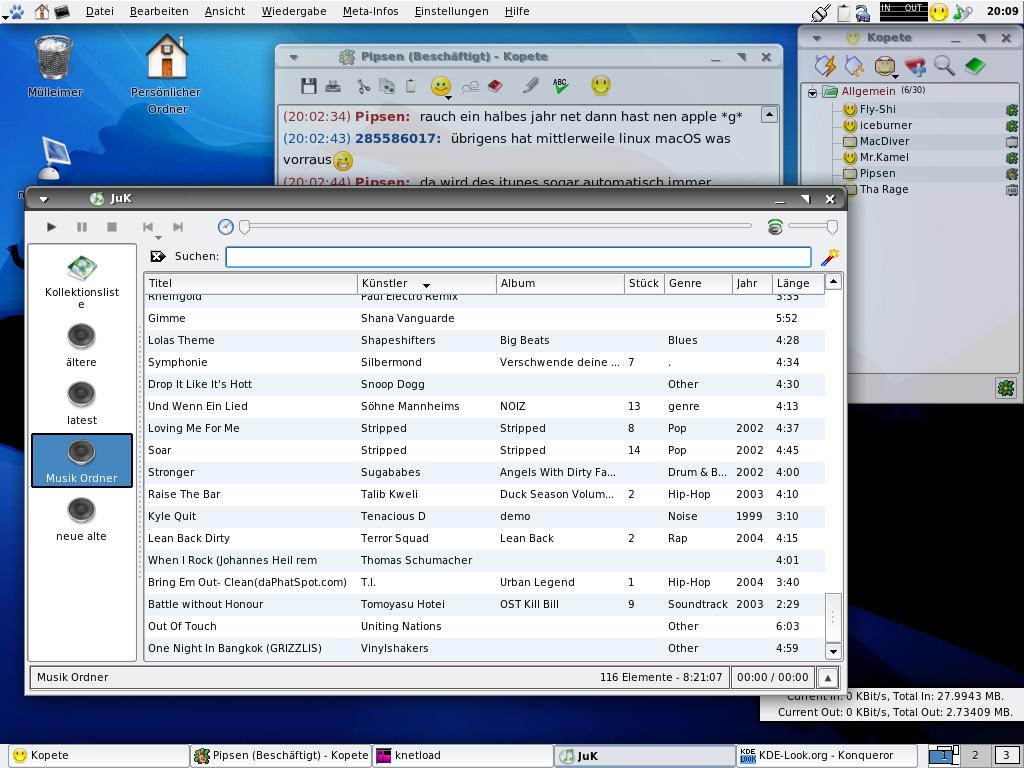Image resolution: width=1024 pixels, height=768 pixels.
Task: Click the large smiley icon in chat toolbar
Action: pyautogui.click(x=601, y=85)
